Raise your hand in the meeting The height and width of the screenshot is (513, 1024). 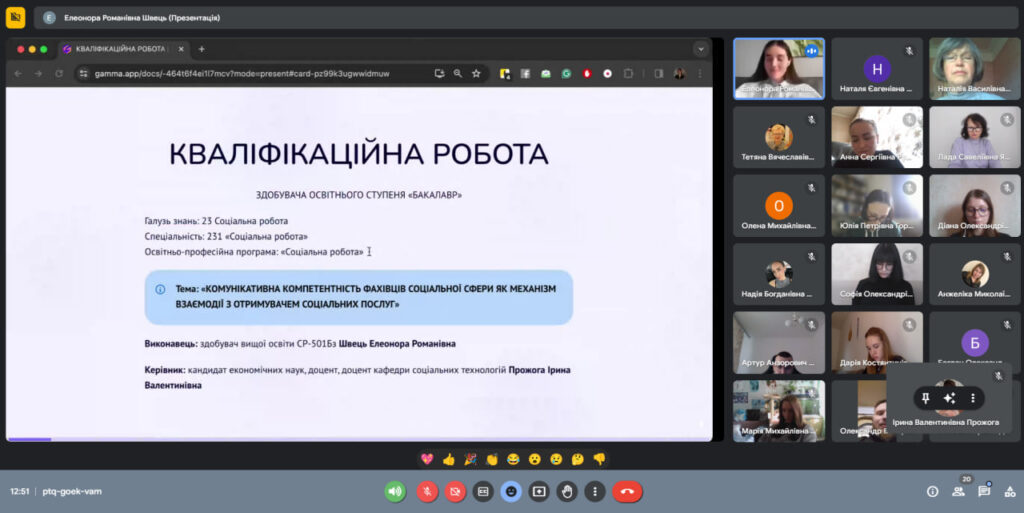click(x=567, y=491)
